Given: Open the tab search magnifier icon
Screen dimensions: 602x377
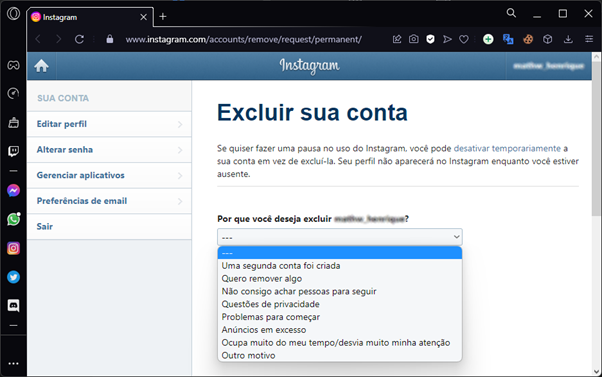Looking at the screenshot, I should tap(511, 13).
